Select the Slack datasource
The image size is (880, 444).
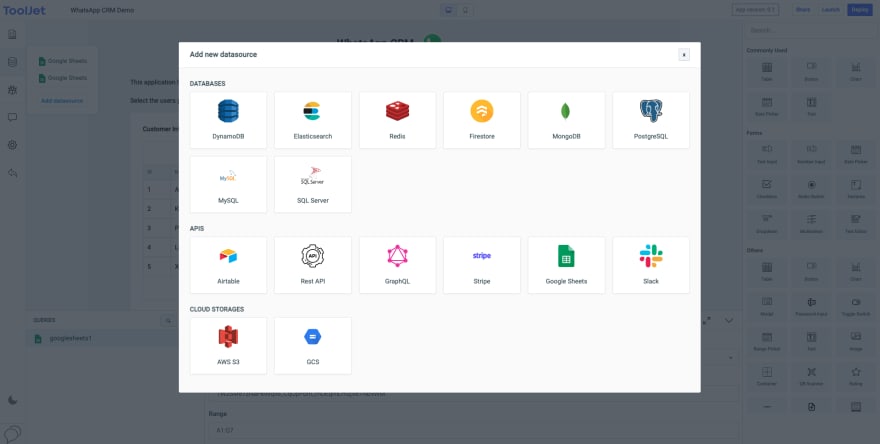click(x=651, y=265)
